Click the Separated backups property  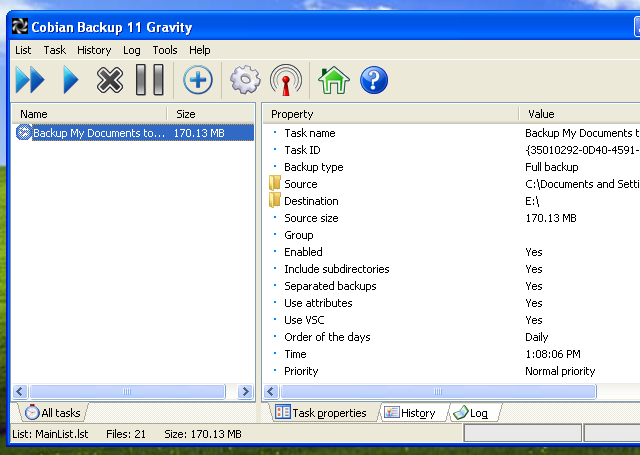[x=330, y=286]
